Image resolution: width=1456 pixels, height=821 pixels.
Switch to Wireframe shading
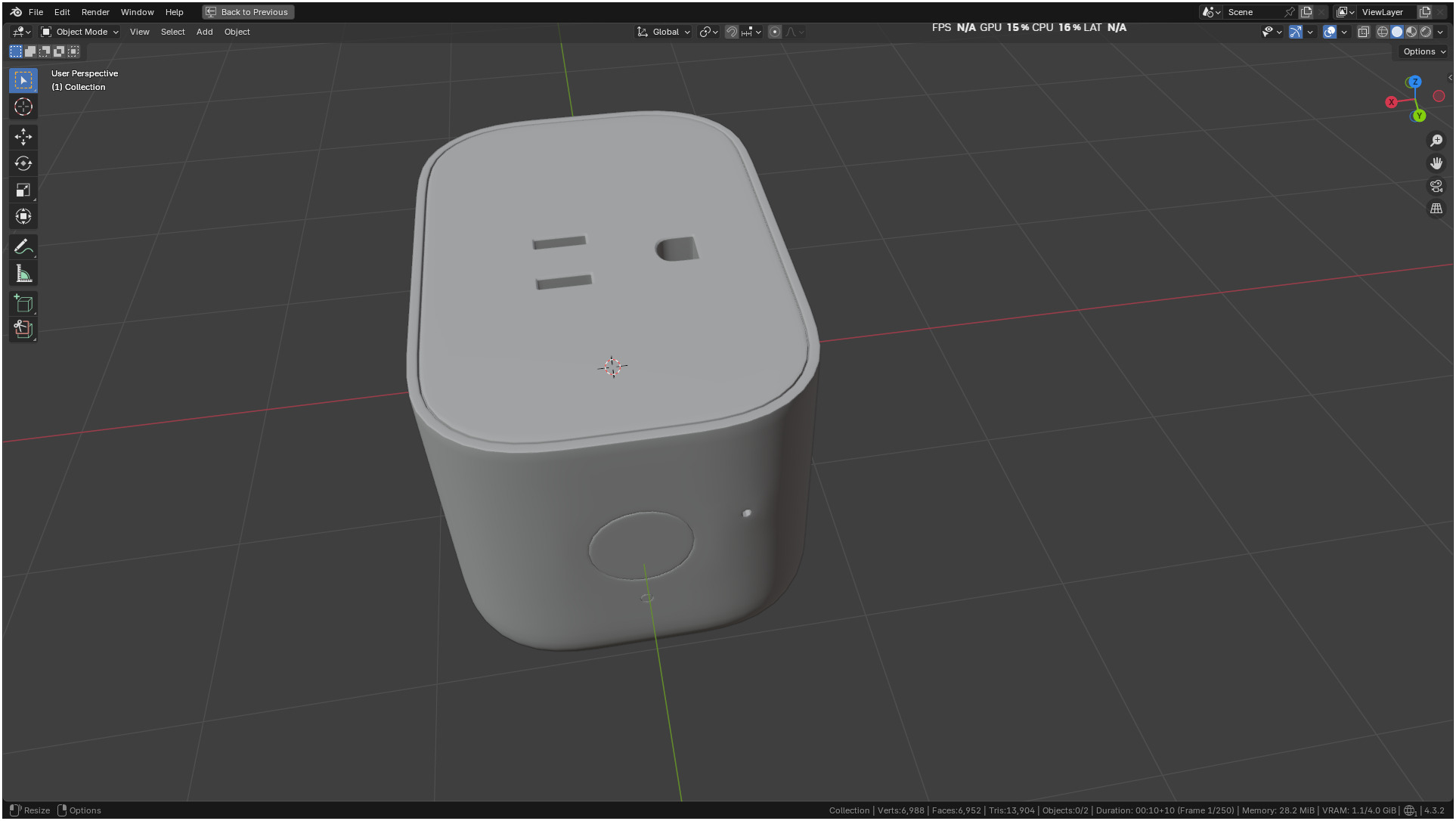(1383, 32)
